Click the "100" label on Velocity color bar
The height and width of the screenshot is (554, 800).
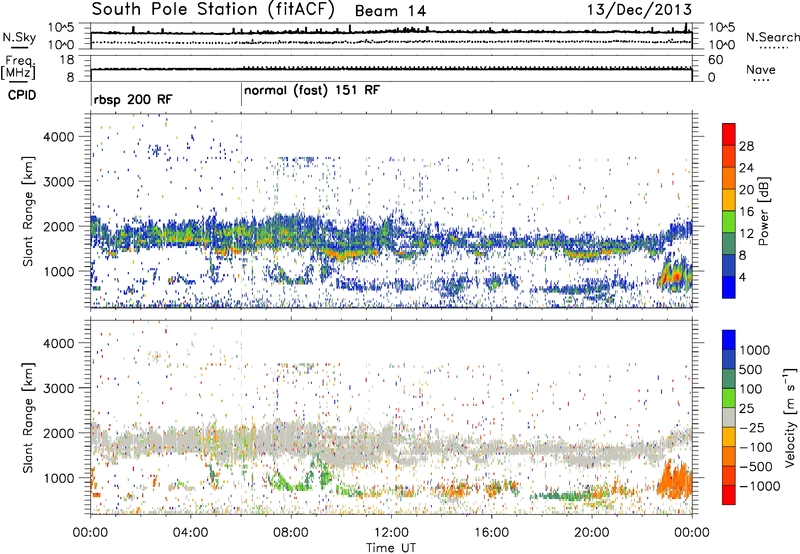coord(751,389)
